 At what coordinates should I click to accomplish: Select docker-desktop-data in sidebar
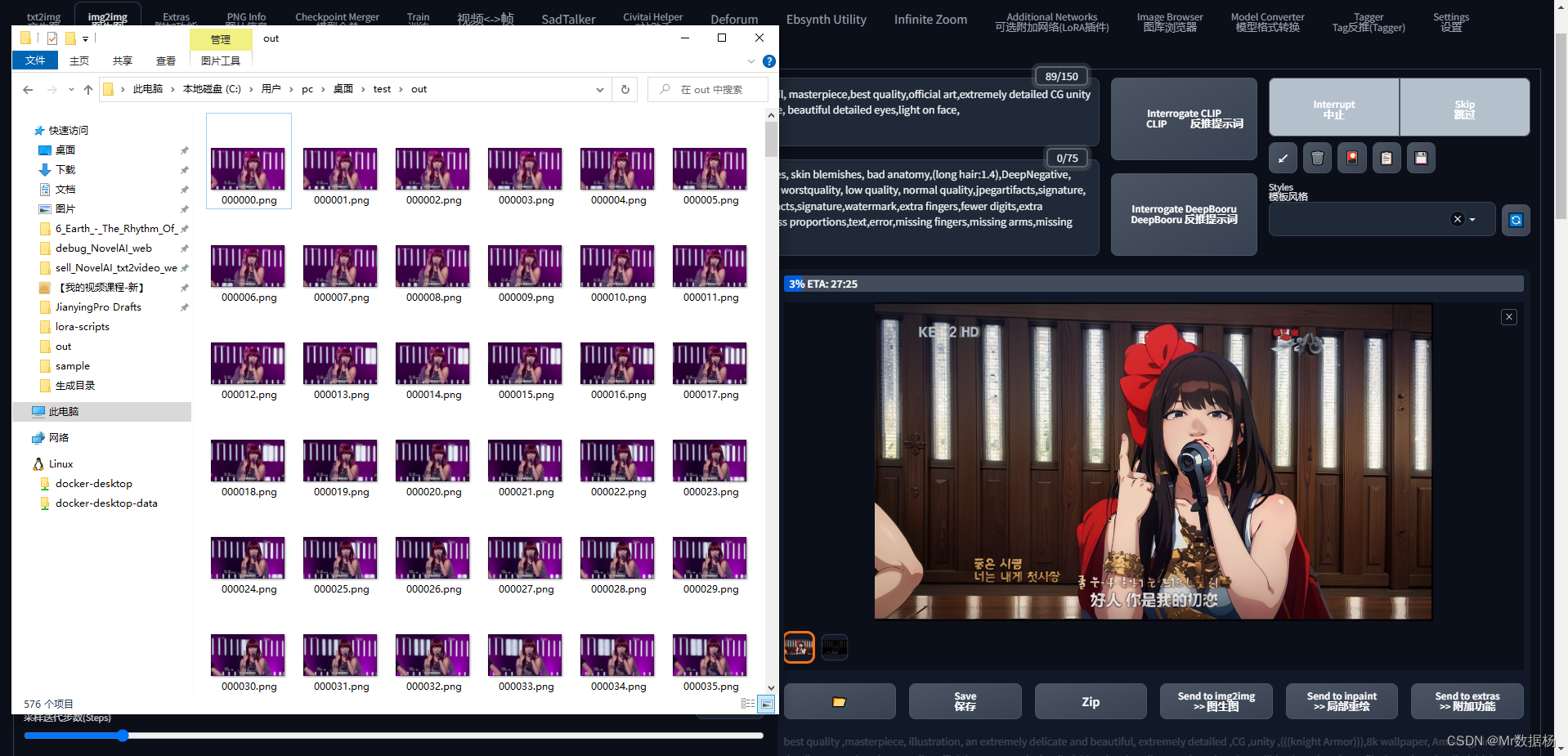(106, 503)
